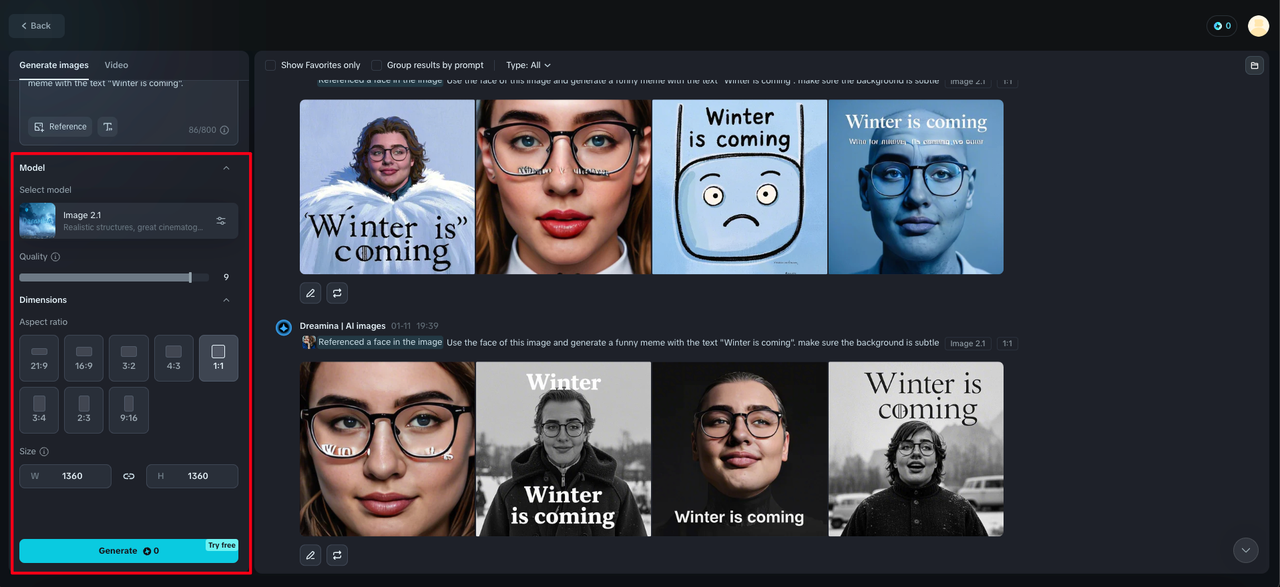Choose the 4:3 aspect ratio
Image resolution: width=1280 pixels, height=587 pixels.
click(x=174, y=358)
